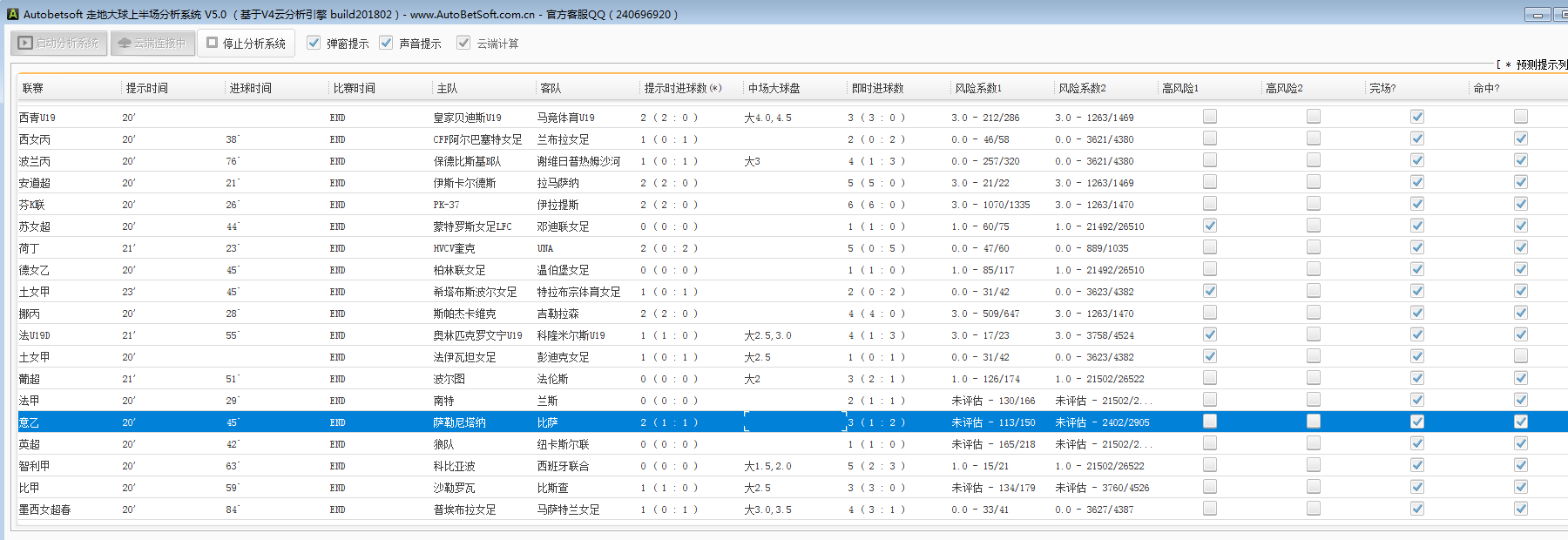Screen dimensions: 1568x540
Task: Click the 预测提示列 legend label
Action: [x=1540, y=64]
